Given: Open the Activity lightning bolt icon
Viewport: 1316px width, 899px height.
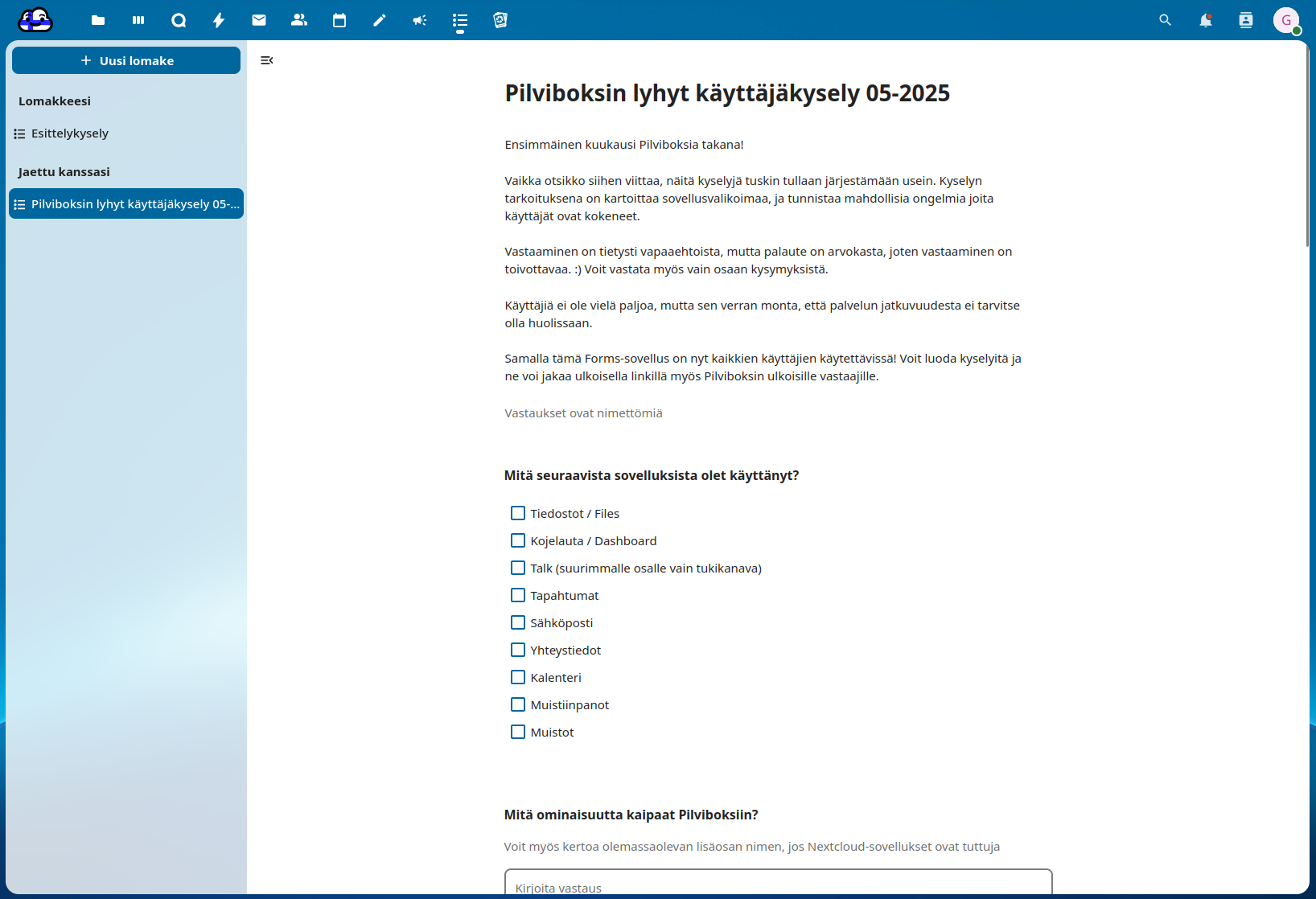Looking at the screenshot, I should coord(219,20).
